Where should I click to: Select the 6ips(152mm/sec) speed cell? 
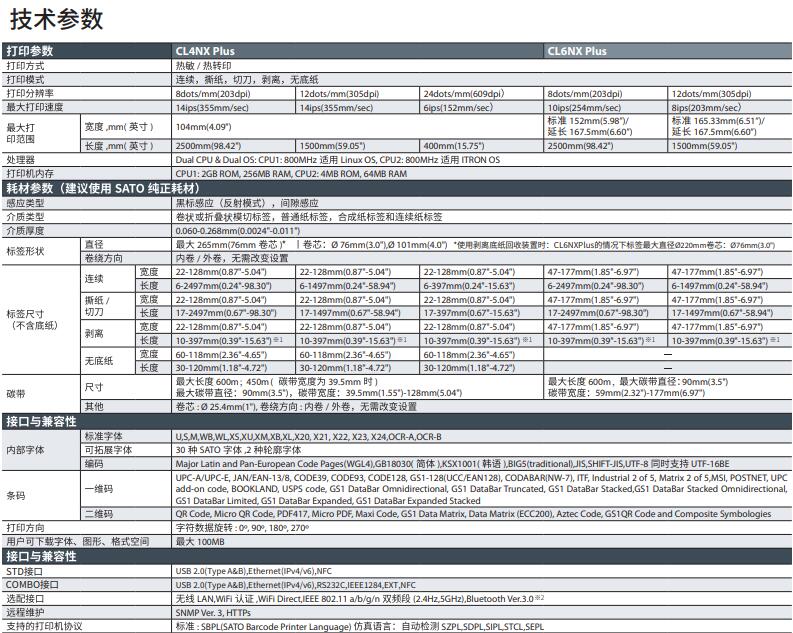(454, 107)
